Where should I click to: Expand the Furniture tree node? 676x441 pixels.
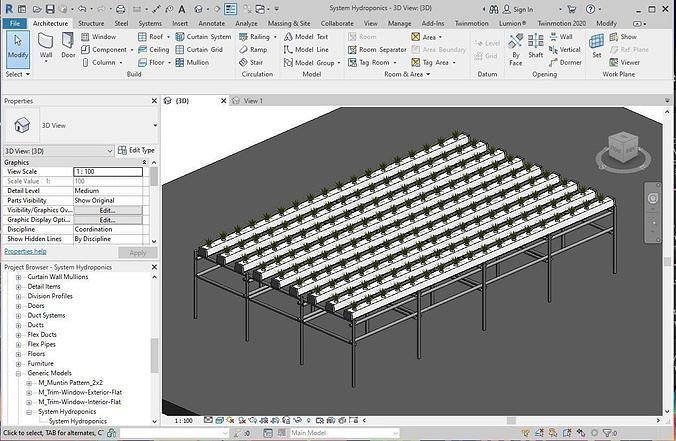click(x=19, y=363)
